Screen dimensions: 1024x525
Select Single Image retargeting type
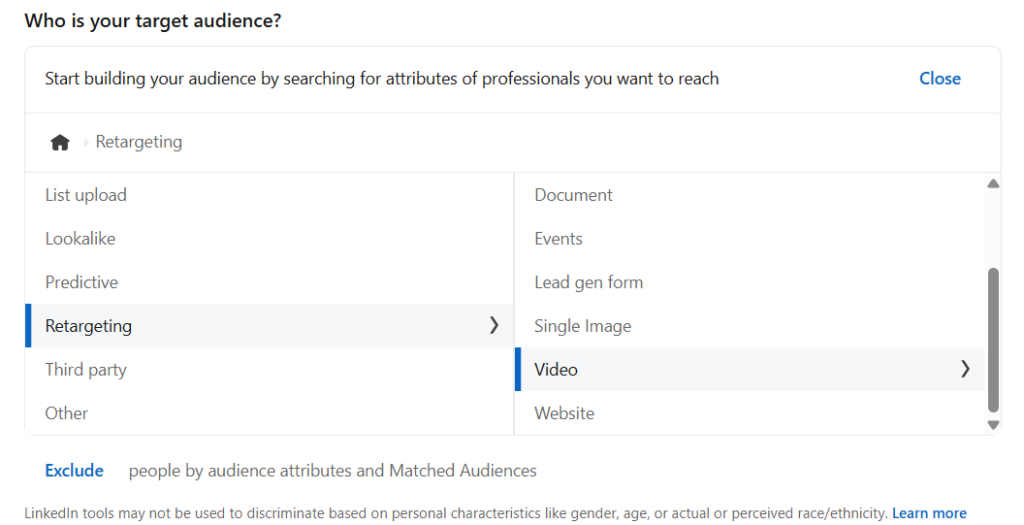point(750,325)
